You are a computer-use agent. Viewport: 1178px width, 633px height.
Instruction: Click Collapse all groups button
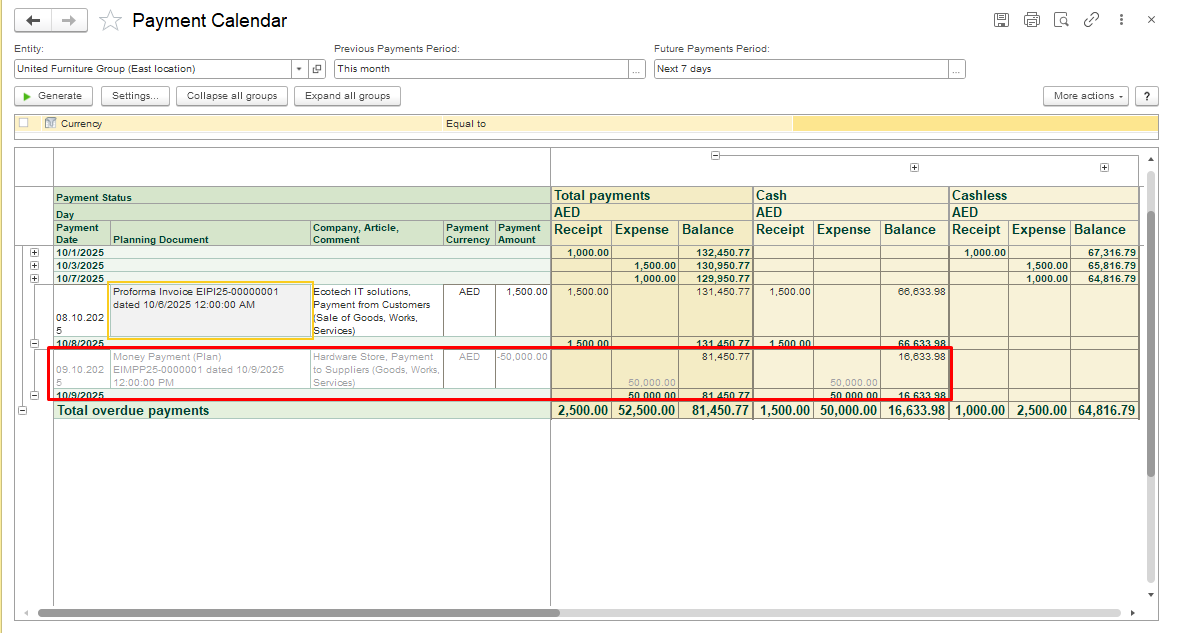click(x=232, y=96)
